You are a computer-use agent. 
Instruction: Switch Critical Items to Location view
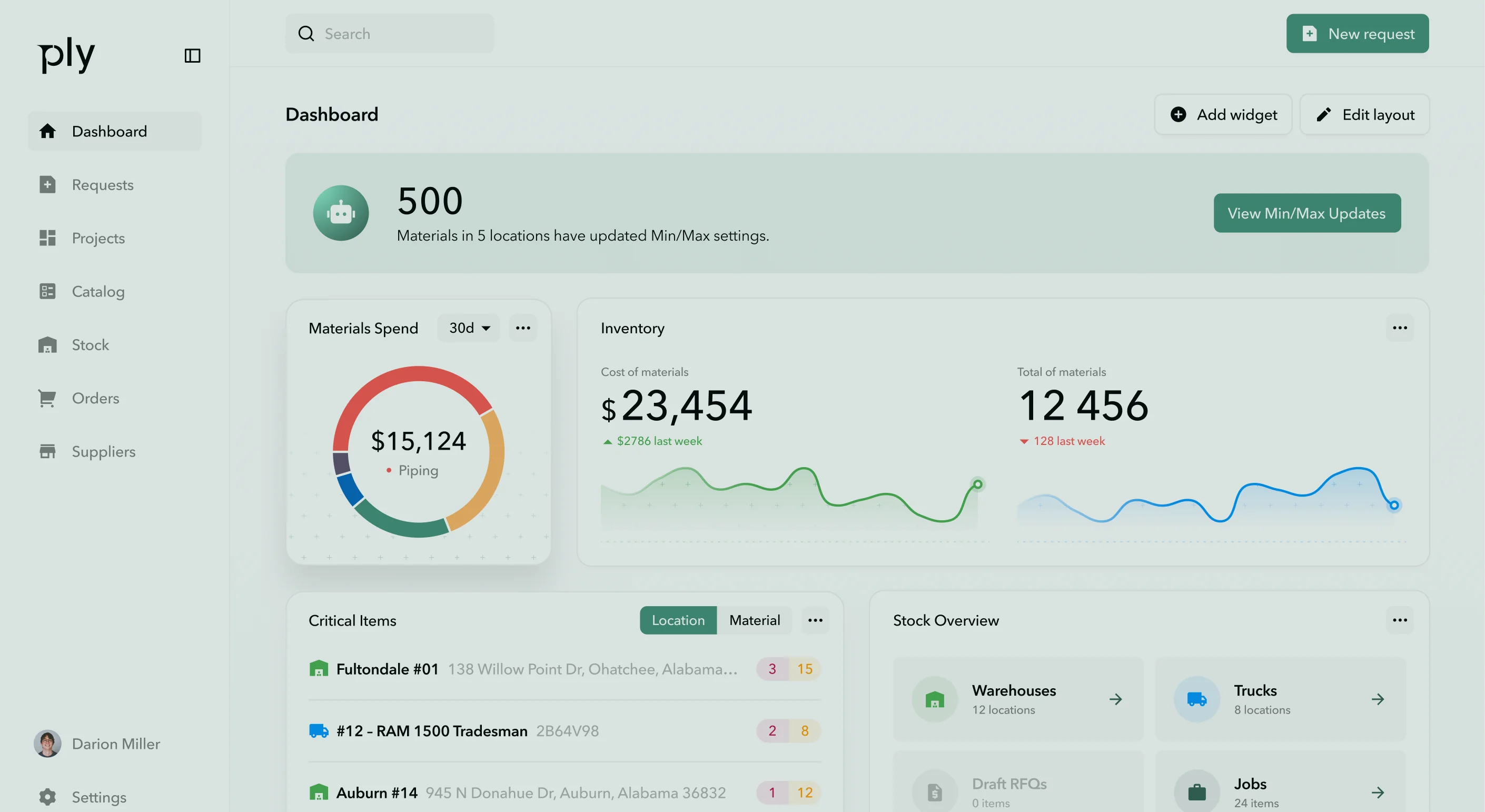(x=678, y=620)
